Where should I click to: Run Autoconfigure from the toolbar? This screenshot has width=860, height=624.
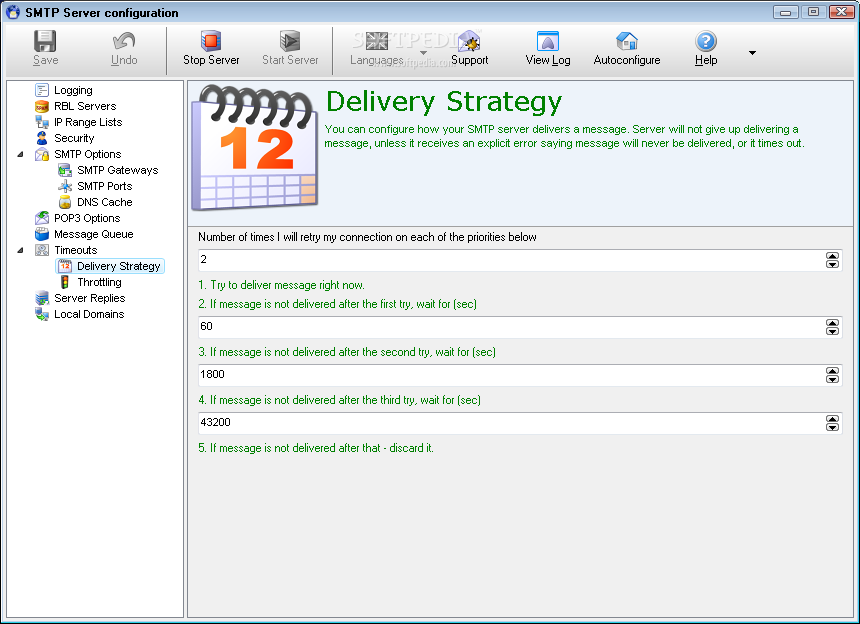627,49
